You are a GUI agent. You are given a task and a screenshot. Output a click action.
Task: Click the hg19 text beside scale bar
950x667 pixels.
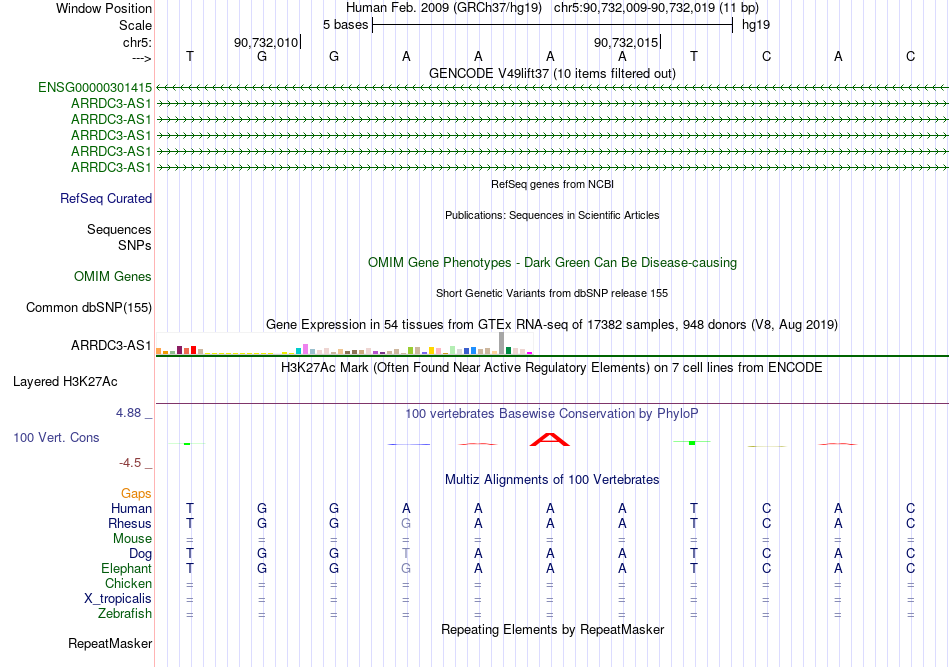[x=756, y=25]
